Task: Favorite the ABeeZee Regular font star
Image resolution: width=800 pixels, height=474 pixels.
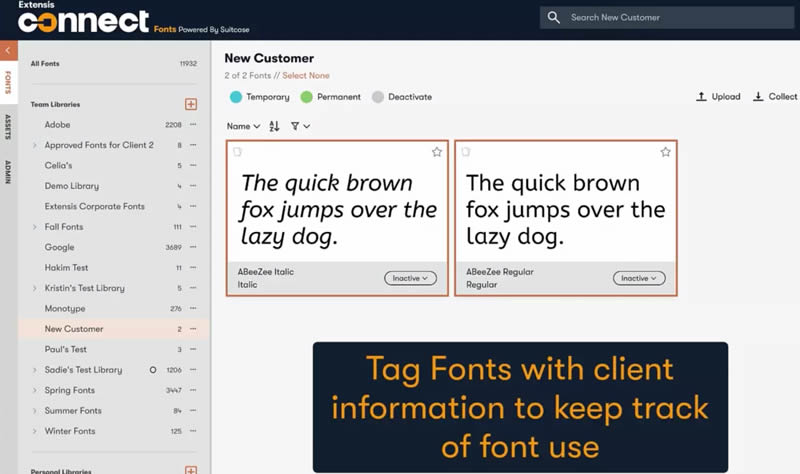Action: pyautogui.click(x=665, y=152)
